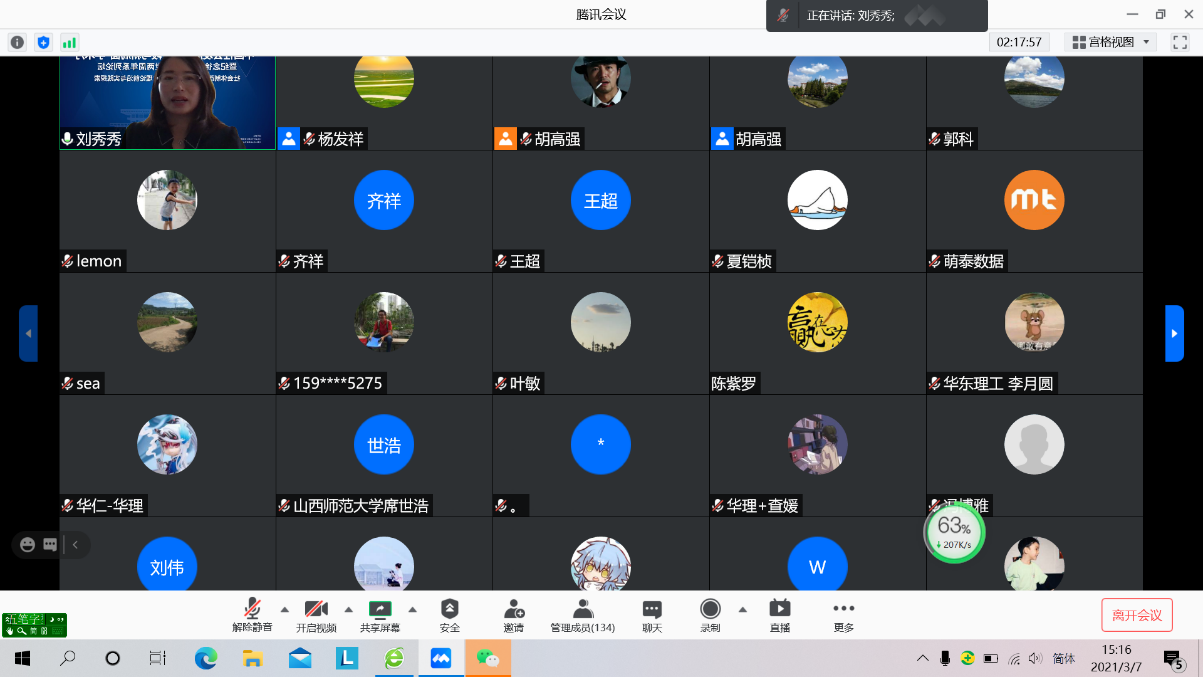
Task: Click the blue shield security status icon
Action: click(43, 42)
